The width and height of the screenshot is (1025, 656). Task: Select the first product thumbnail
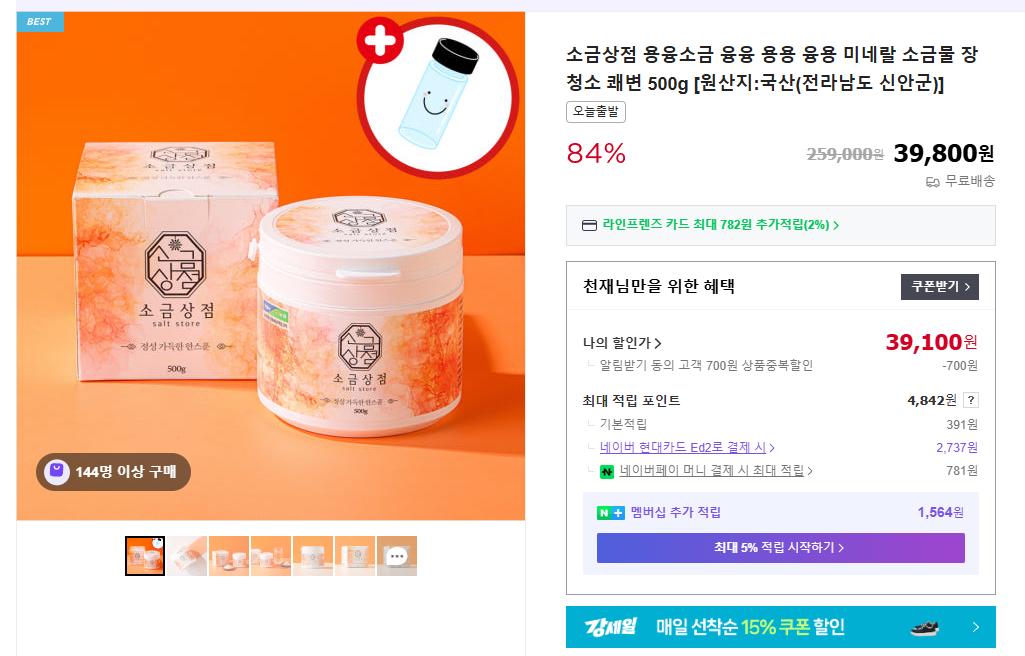click(144, 556)
